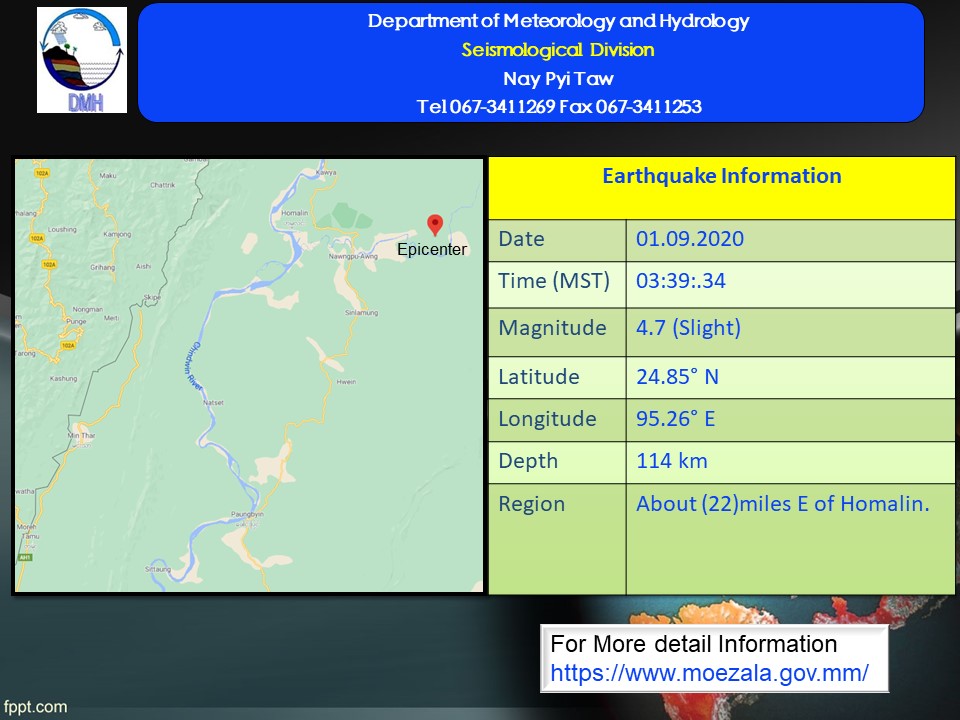Click the Magnitude value 4.7 (Slight)
The image size is (960, 720).
[x=689, y=328]
